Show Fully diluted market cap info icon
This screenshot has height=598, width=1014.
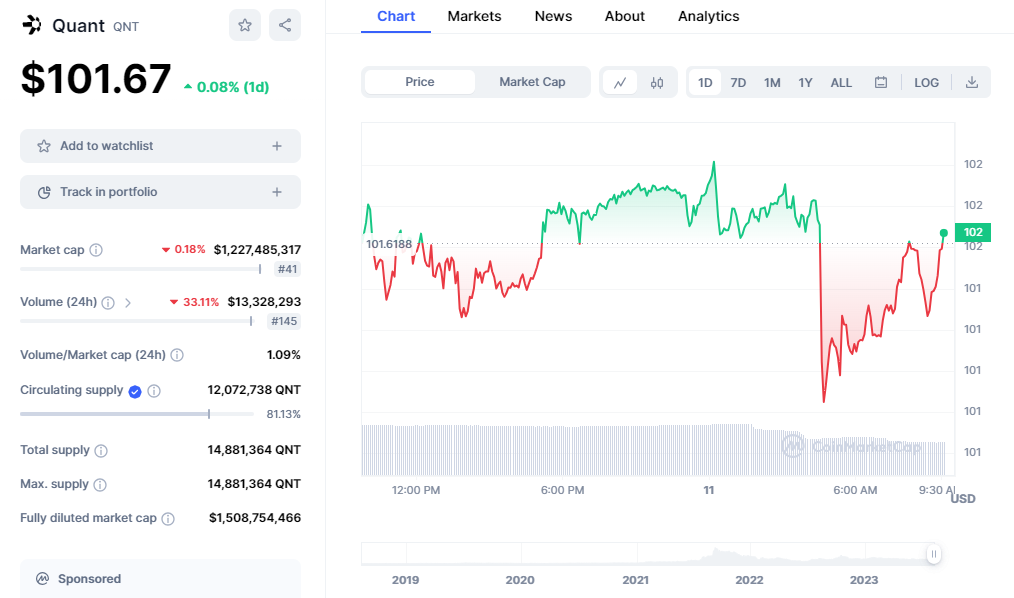coord(167,518)
